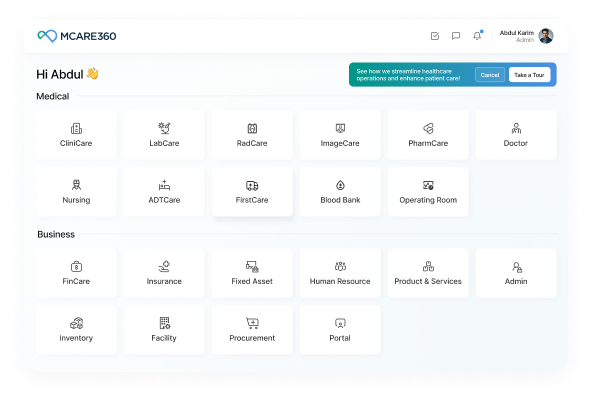Dismiss the tour banner with Cancel

490,75
